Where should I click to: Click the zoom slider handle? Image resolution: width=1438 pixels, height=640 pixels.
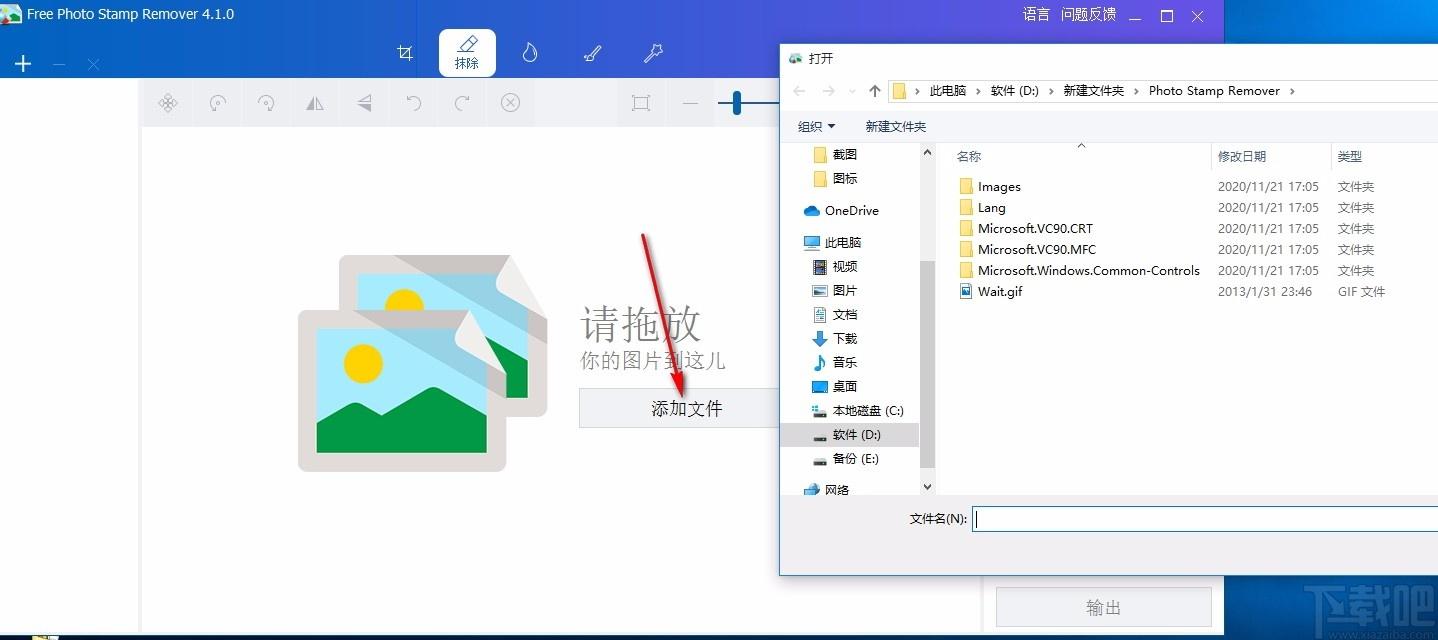737,103
